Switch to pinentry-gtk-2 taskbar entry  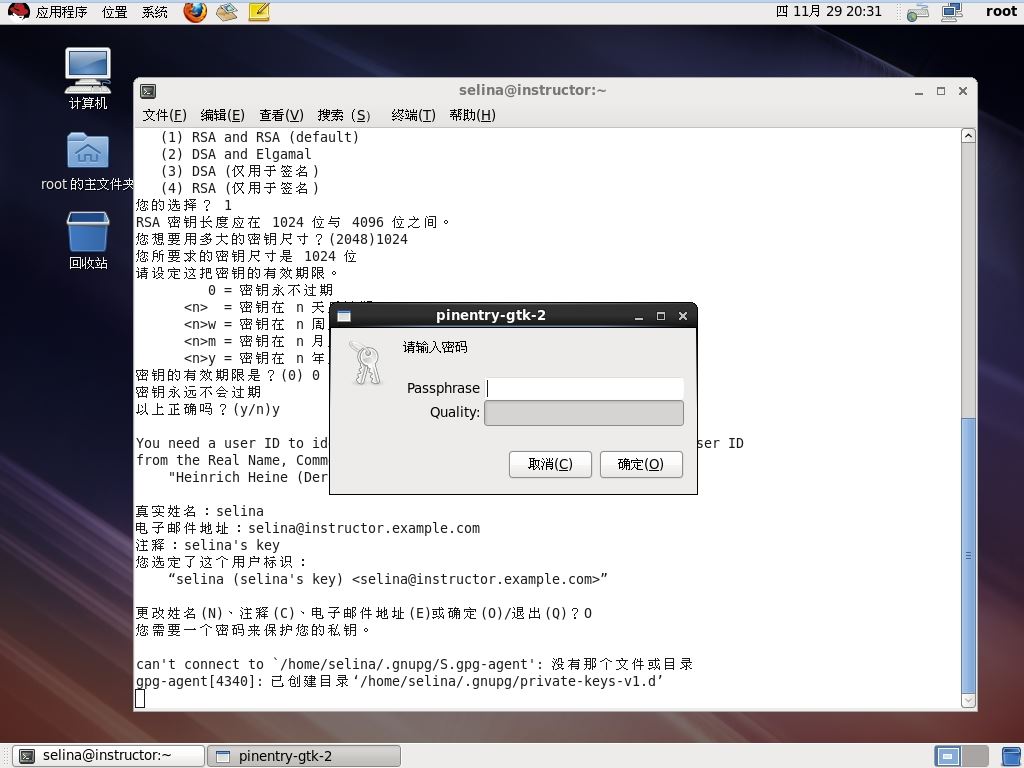coord(304,756)
